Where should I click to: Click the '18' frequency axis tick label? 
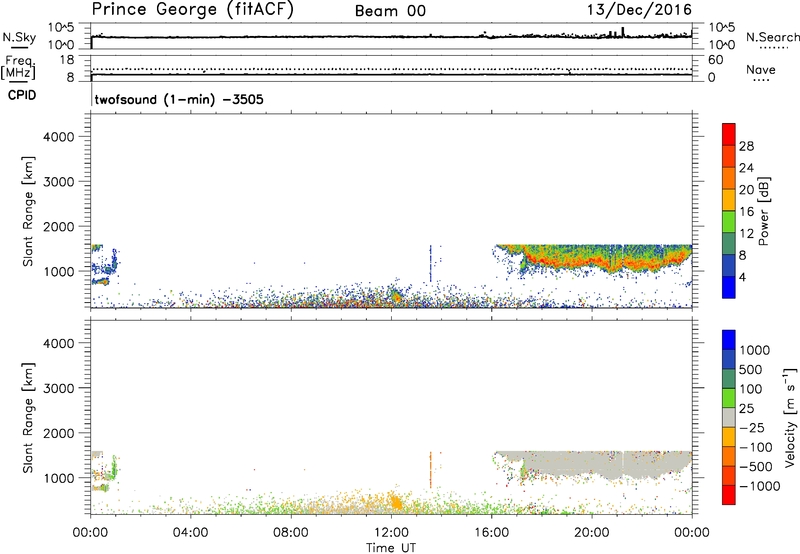pos(67,60)
